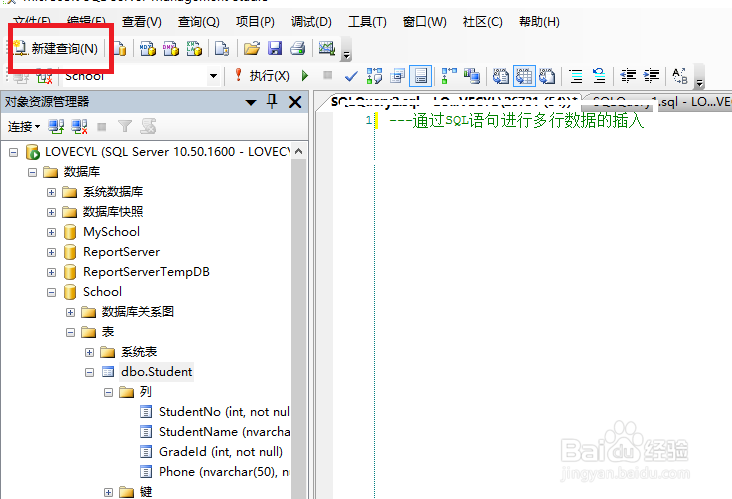
Task: Open the Query Options dialog icon
Action: pos(397,76)
